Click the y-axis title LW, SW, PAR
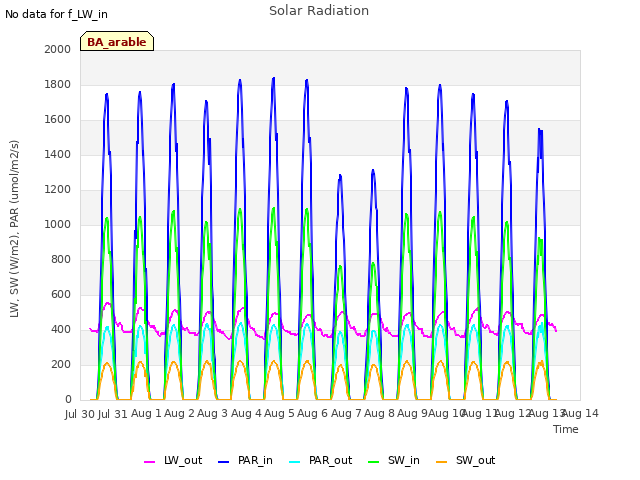This screenshot has width=640, height=480. click(x=15, y=229)
